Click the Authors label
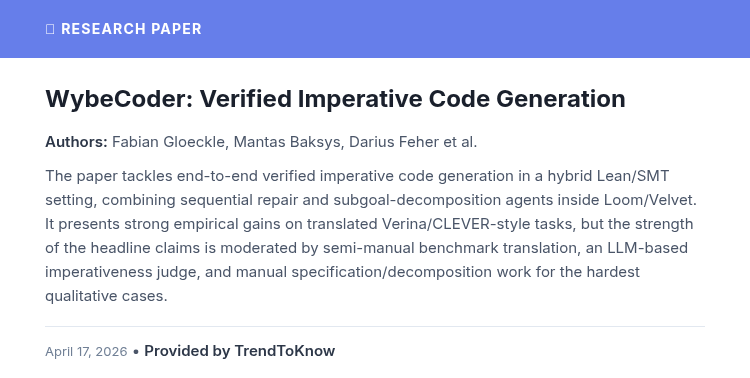This screenshot has height=378, width=750. tap(77, 142)
